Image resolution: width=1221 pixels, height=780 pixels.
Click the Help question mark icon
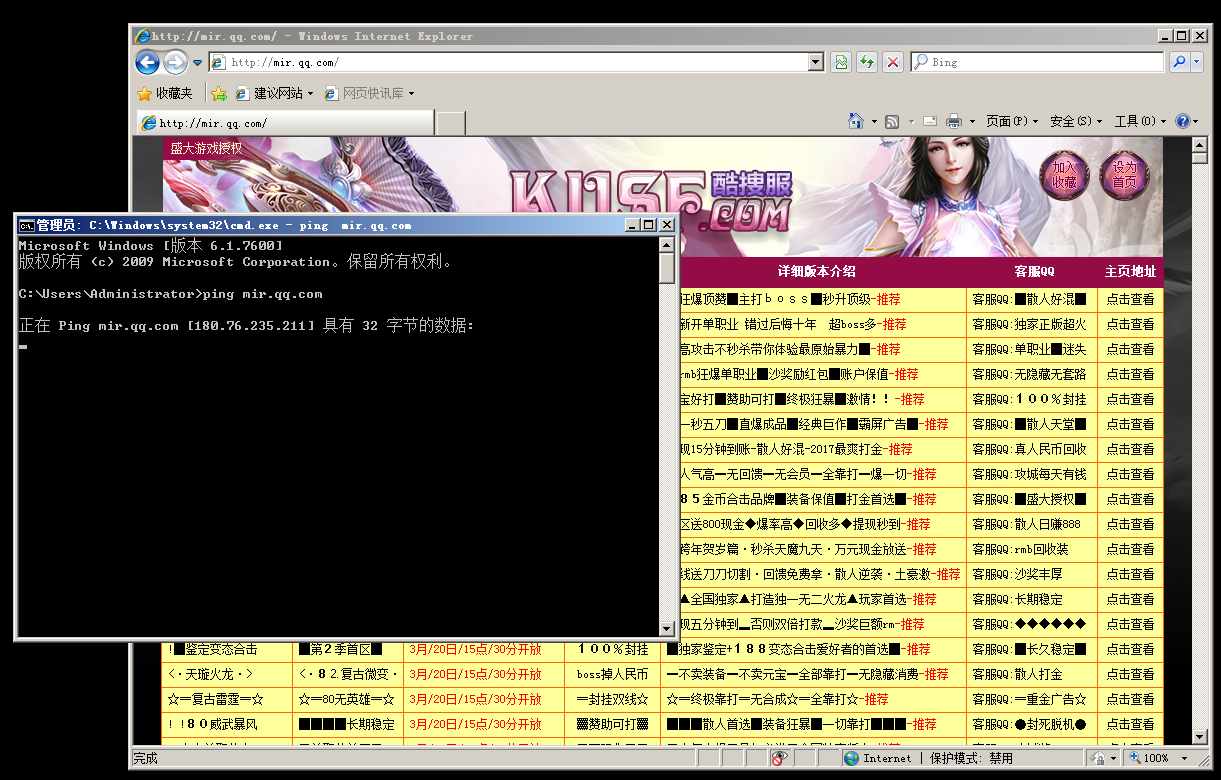click(1183, 121)
